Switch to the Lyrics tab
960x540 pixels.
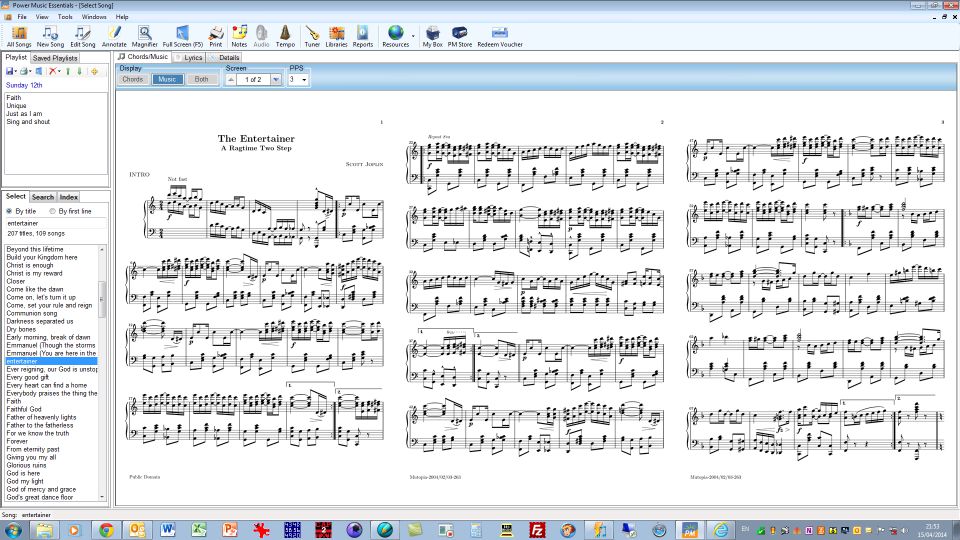tap(190, 57)
